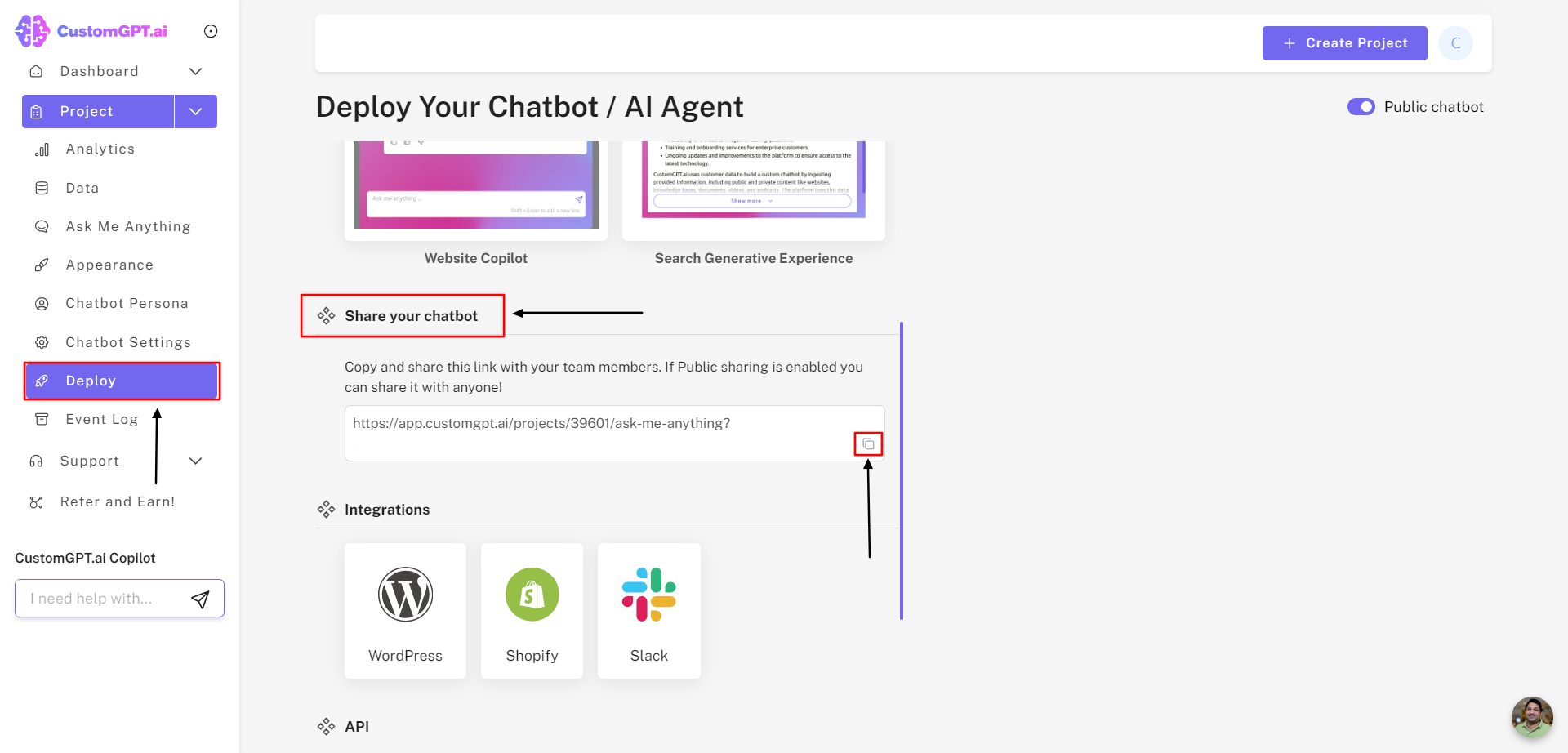Open Chatbot Persona page
The height and width of the screenshot is (753, 1568).
point(127,303)
